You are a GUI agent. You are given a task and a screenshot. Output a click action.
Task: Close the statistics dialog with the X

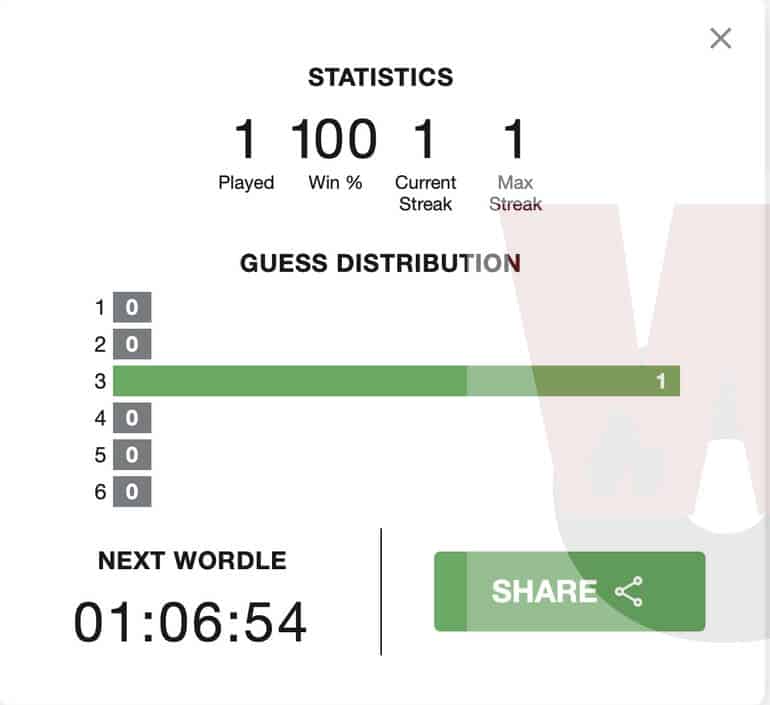point(720,38)
